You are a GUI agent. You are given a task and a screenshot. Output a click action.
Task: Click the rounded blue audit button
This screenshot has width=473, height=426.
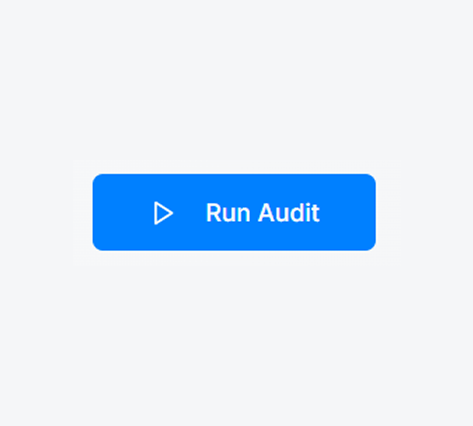[x=234, y=212]
